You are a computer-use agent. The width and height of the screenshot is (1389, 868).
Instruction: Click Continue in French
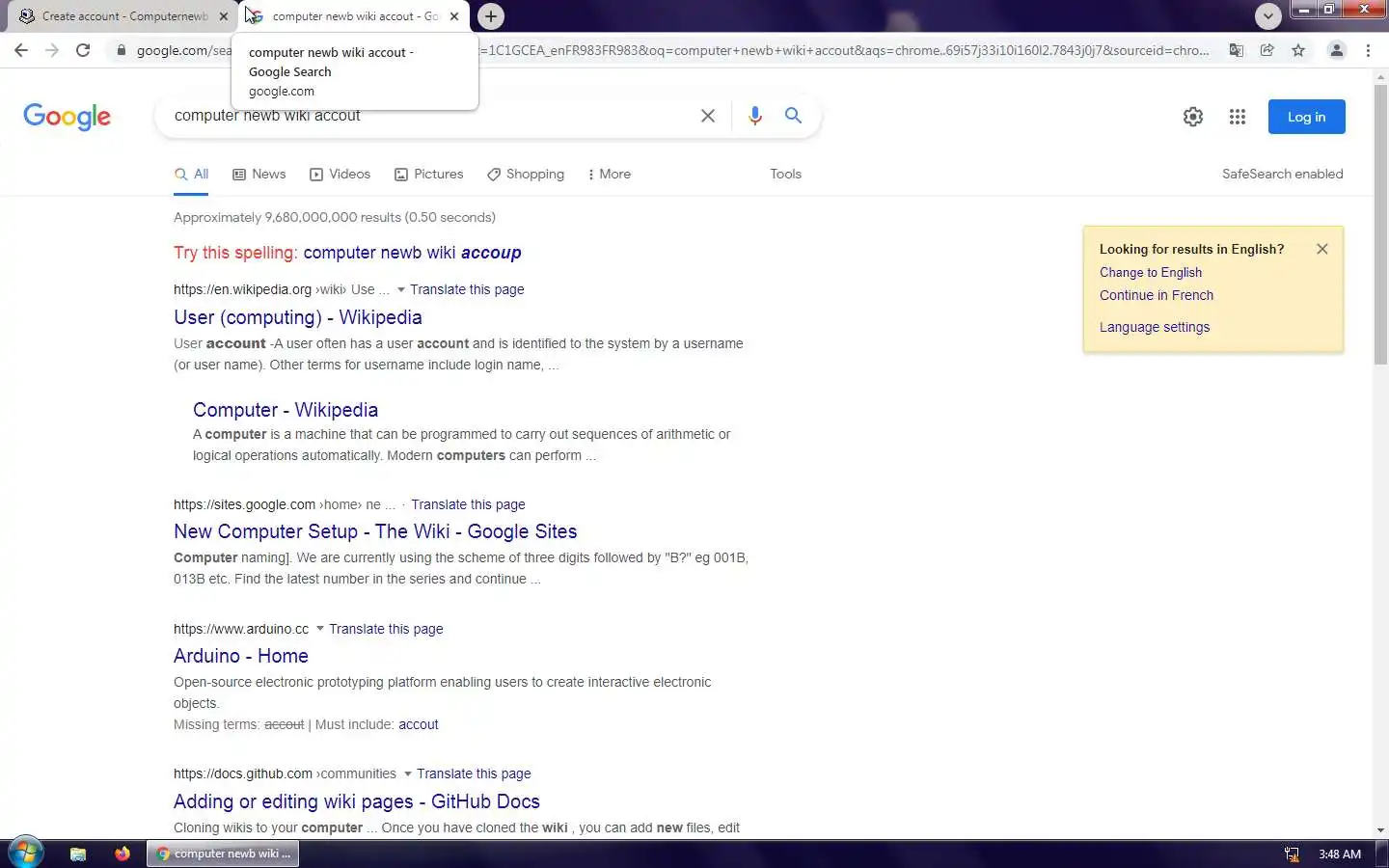(x=1157, y=295)
